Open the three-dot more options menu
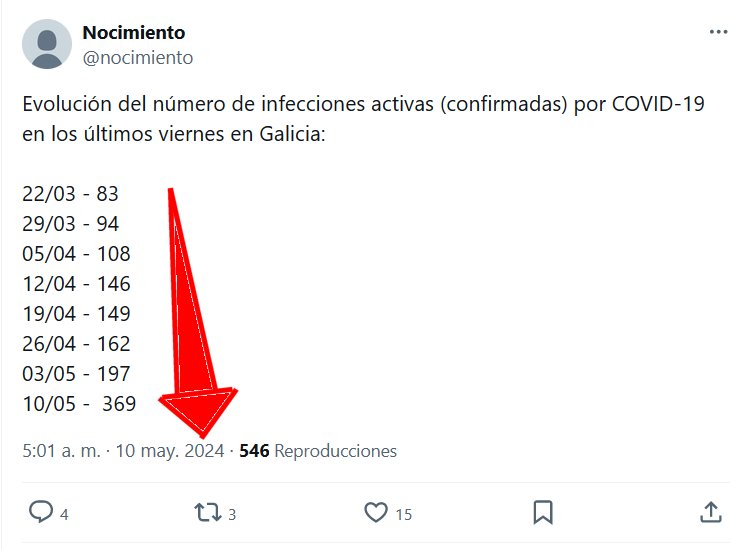Viewport: 744px width, 550px height. pyautogui.click(x=718, y=32)
